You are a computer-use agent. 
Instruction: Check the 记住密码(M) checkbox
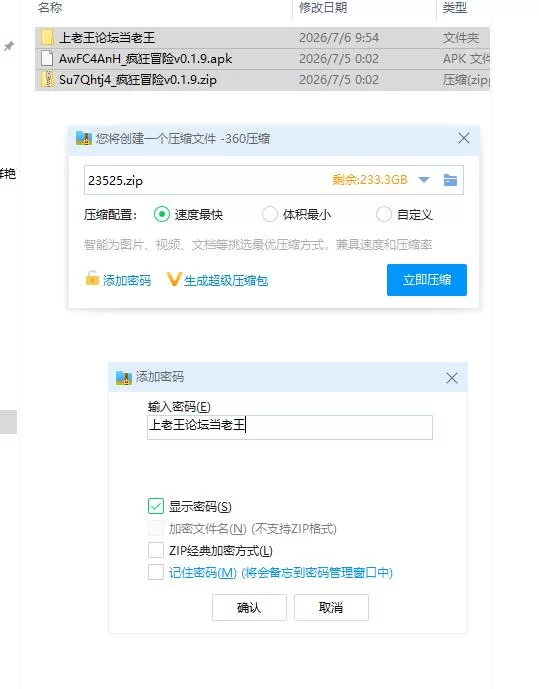click(x=156, y=572)
